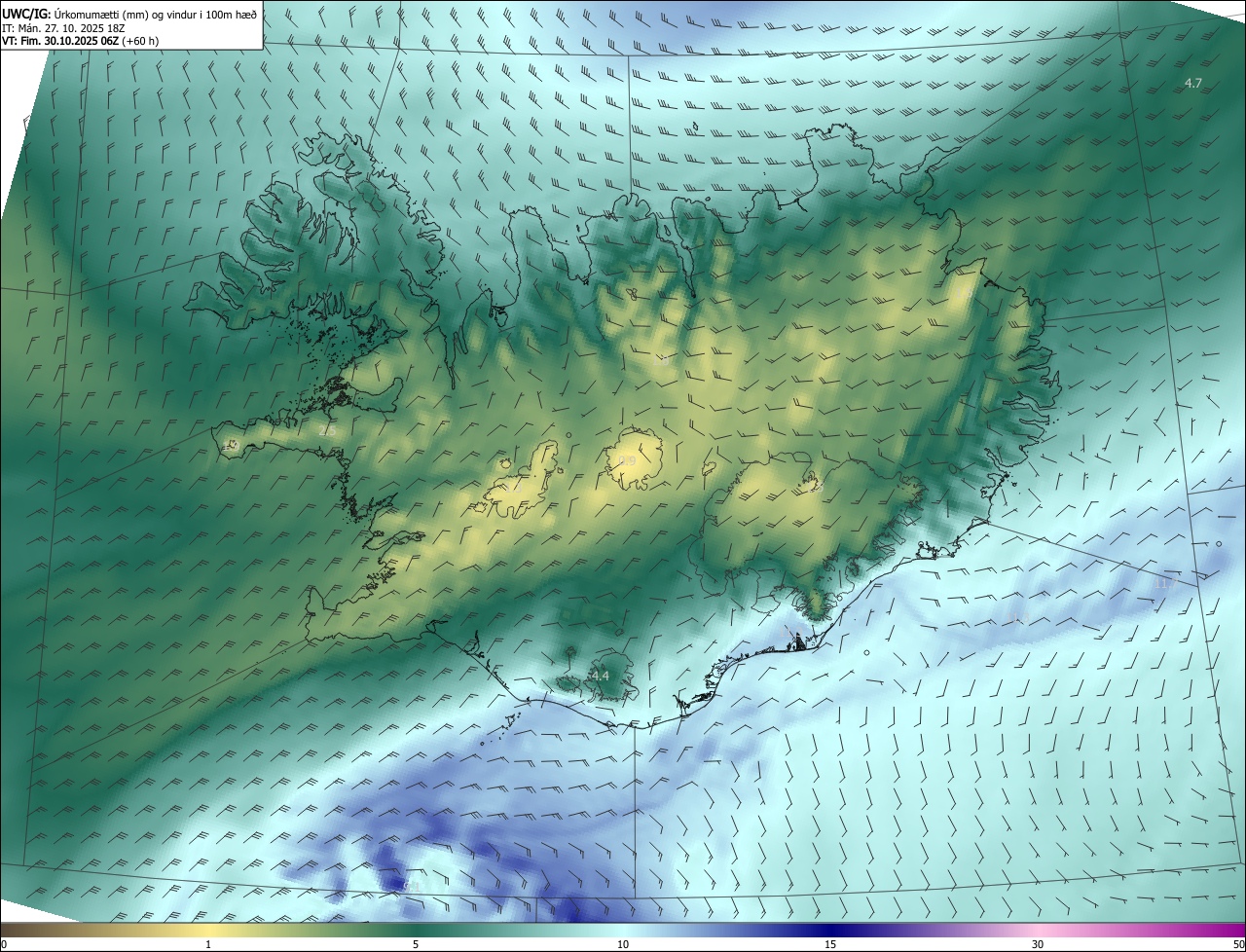Click the 15 tick label on the color scale
The width and height of the screenshot is (1246, 952).
830,944
